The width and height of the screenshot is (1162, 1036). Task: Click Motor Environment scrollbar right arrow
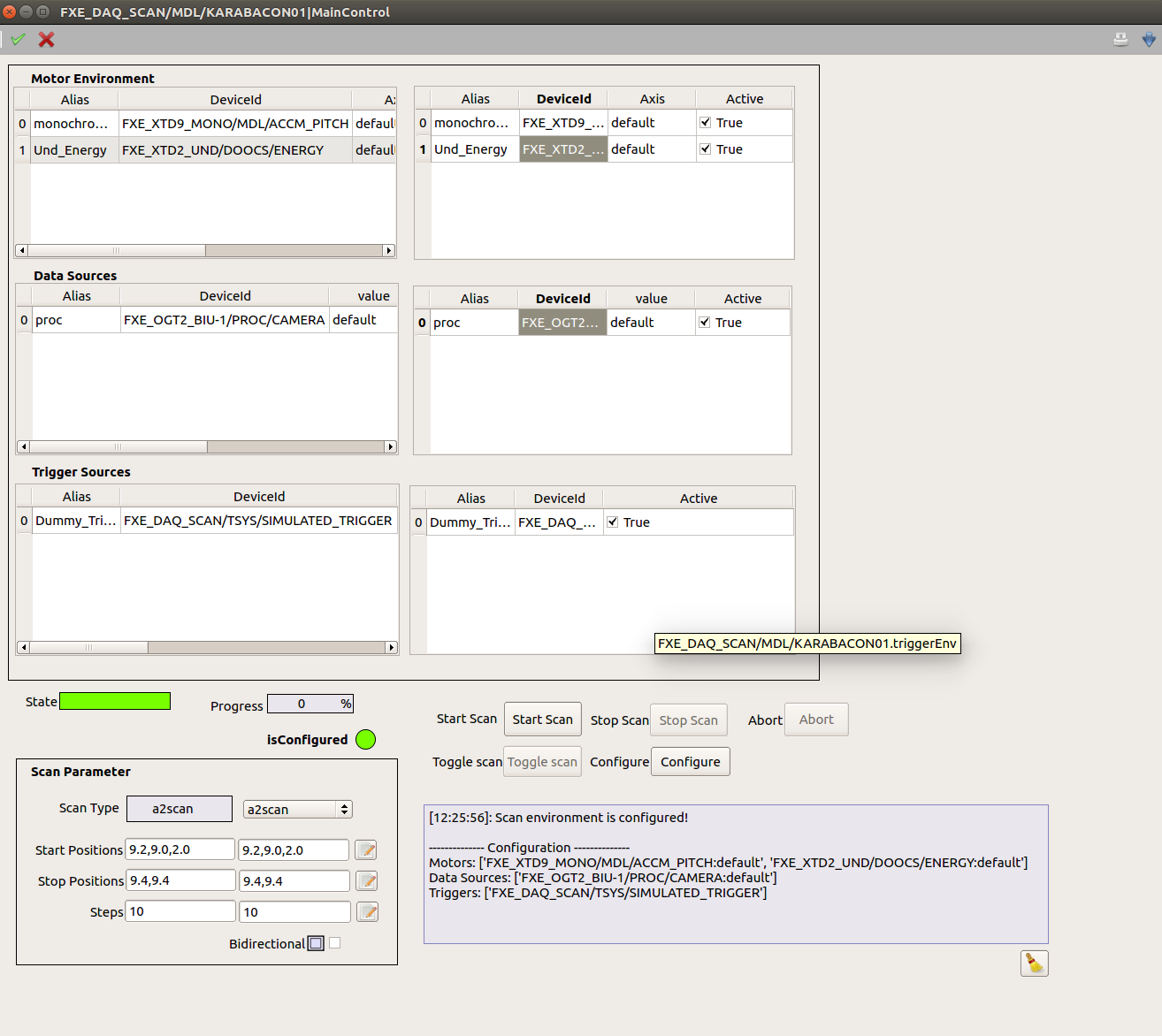(388, 250)
